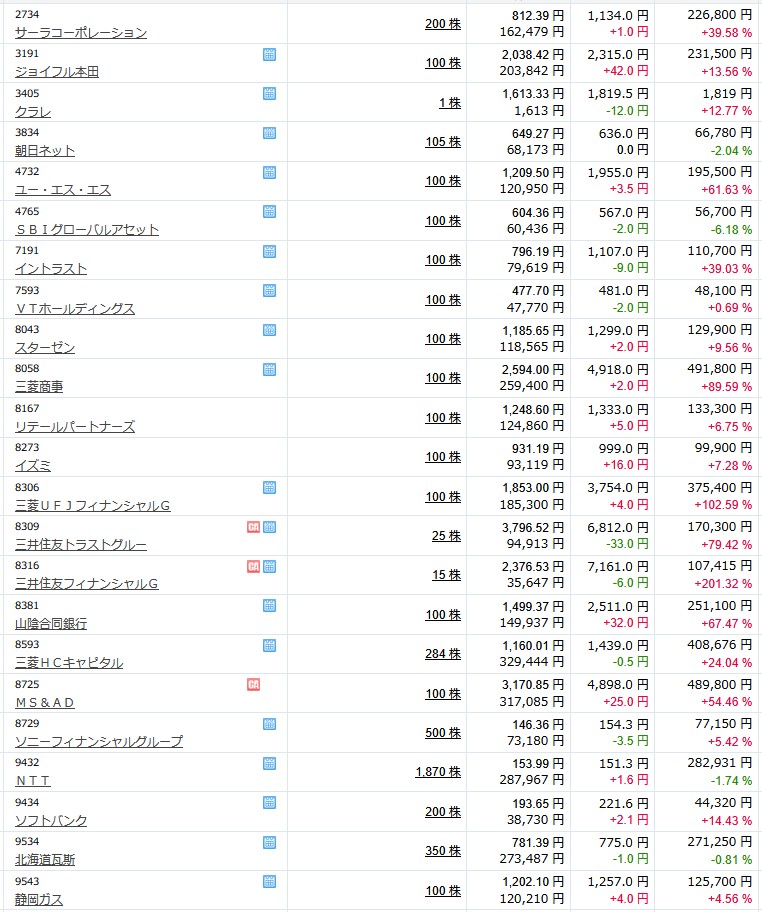The height and width of the screenshot is (912, 762).
Task: Open 三菱UFJフィナンシャルG stock link
Action: 92,505
